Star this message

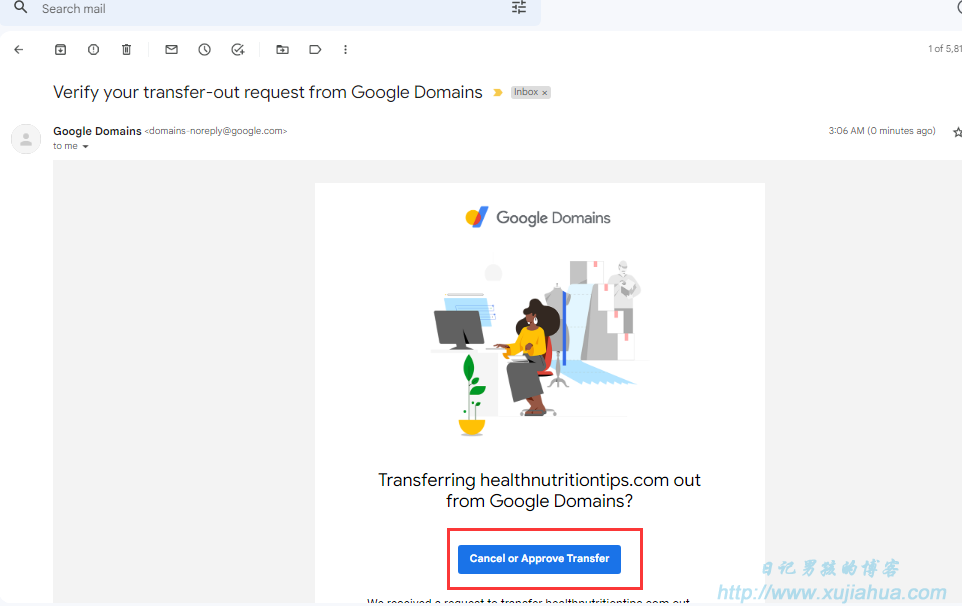pos(956,132)
